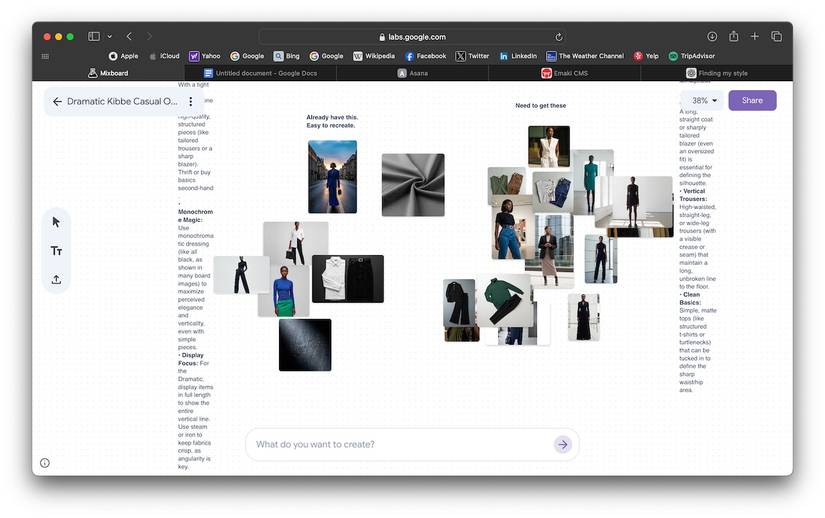Select the white shirt and black skirt image

(x=348, y=279)
